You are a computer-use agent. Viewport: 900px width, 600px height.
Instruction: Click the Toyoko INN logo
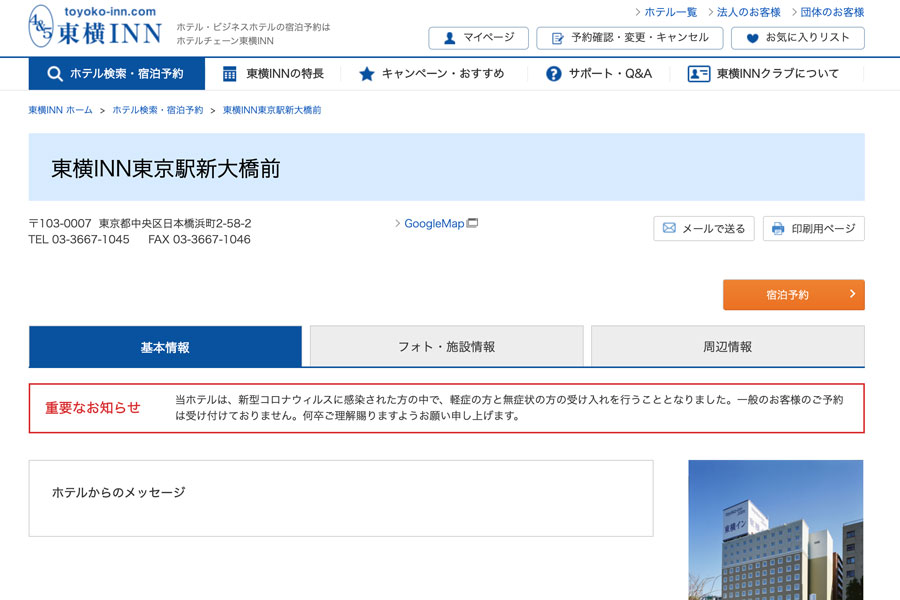tap(95, 26)
